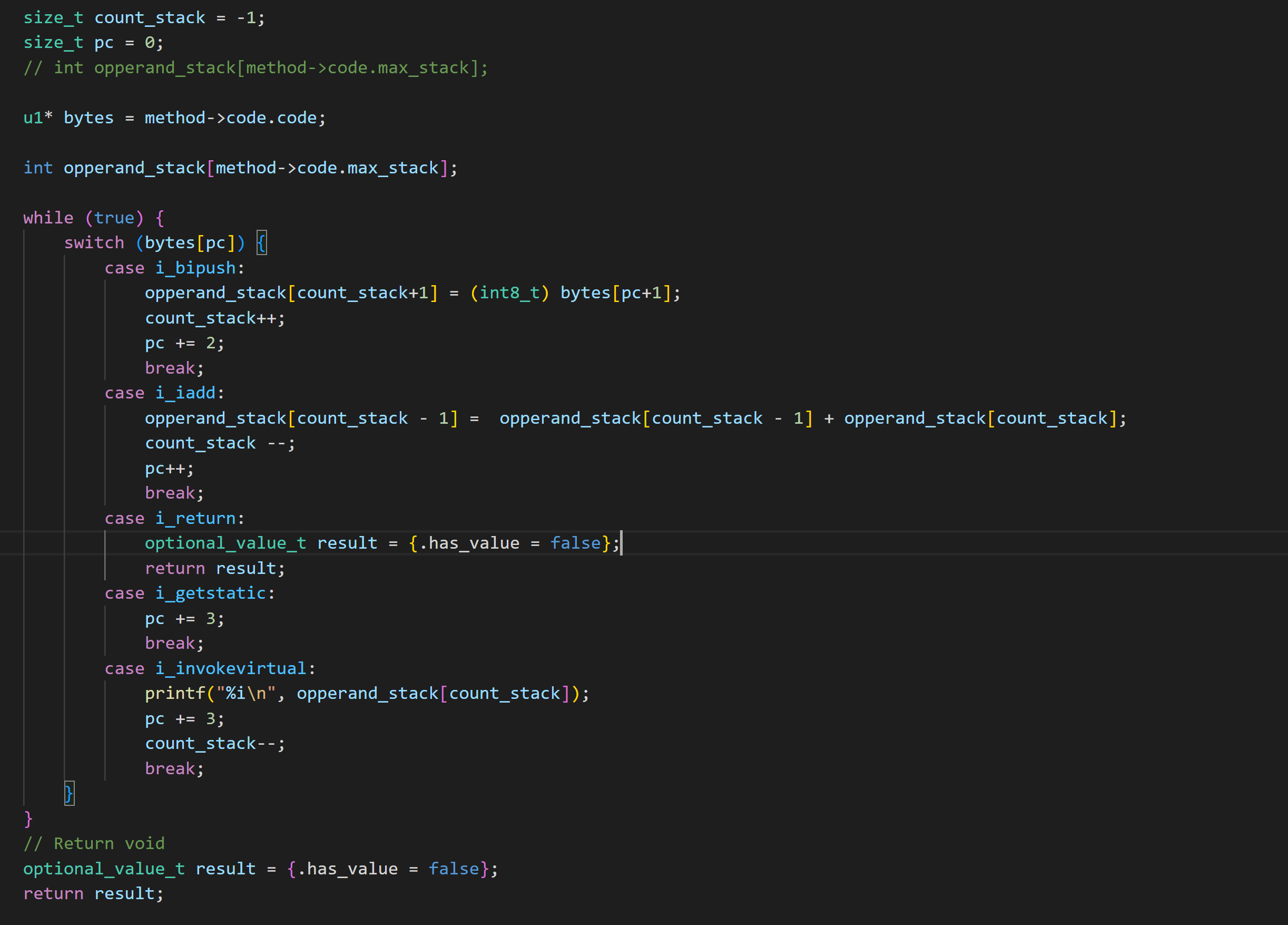
Task: Click 'size_t pc = 0' declaration
Action: click(93, 43)
